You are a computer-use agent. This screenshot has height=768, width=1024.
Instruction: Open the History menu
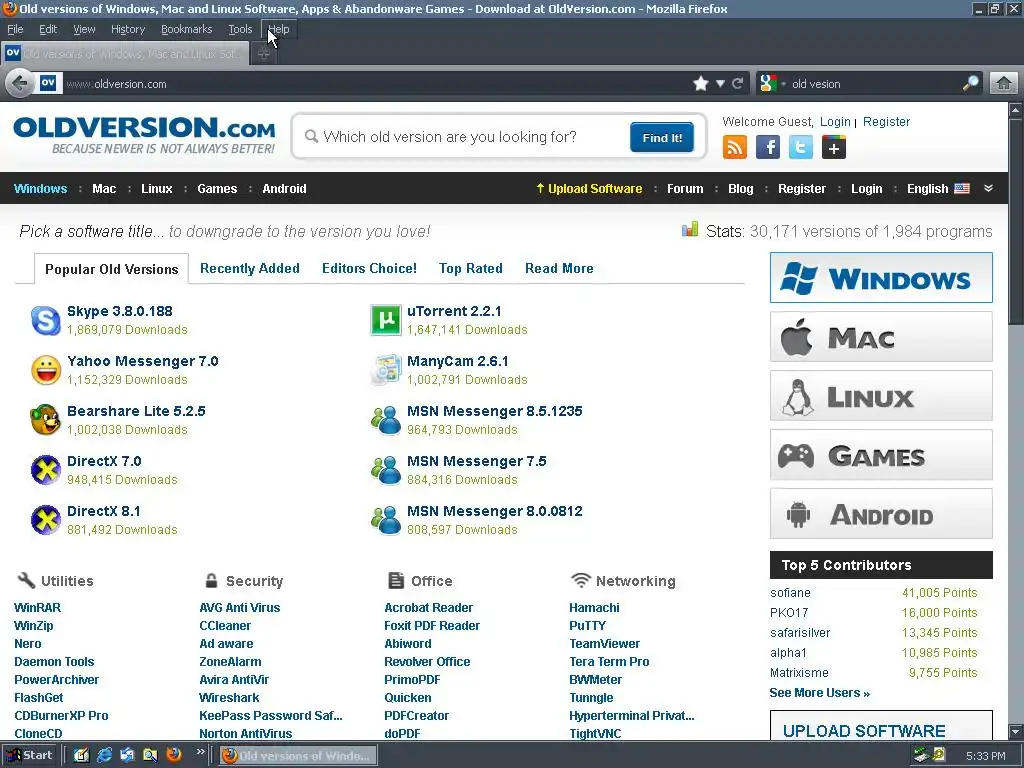[128, 29]
